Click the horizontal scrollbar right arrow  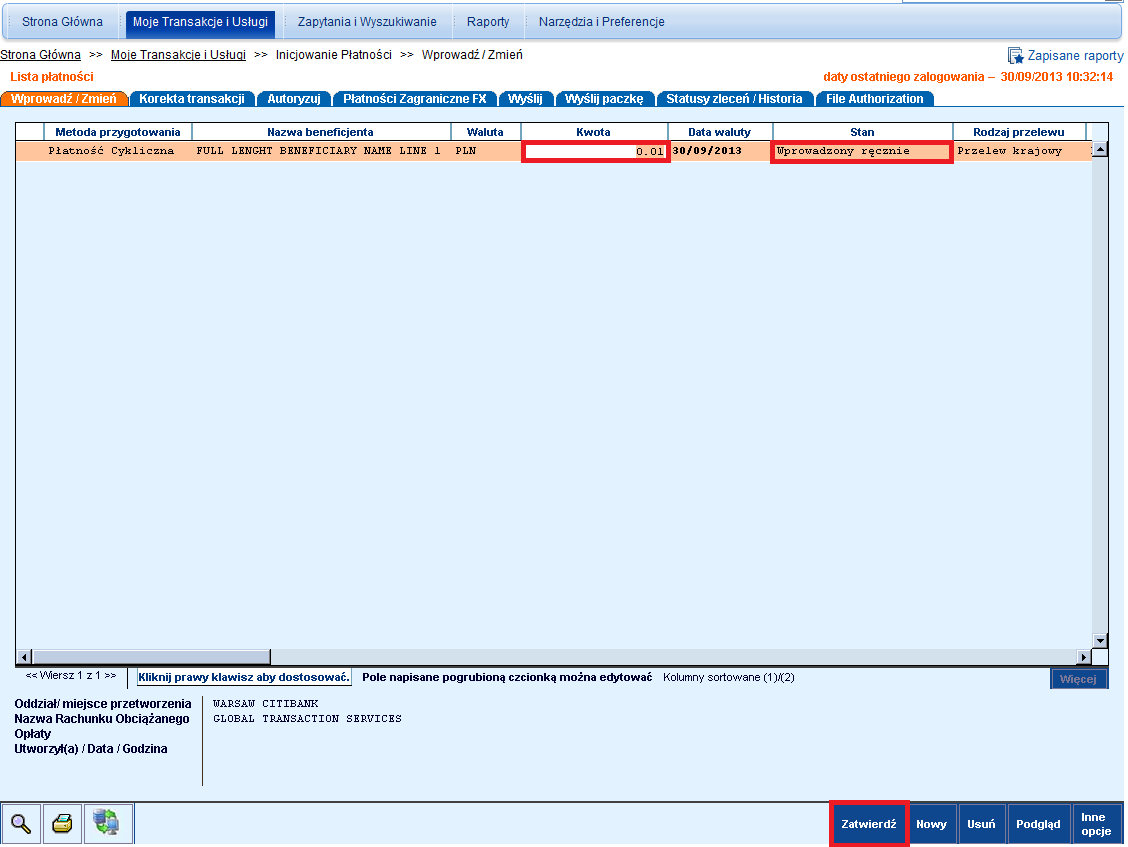(x=1083, y=656)
